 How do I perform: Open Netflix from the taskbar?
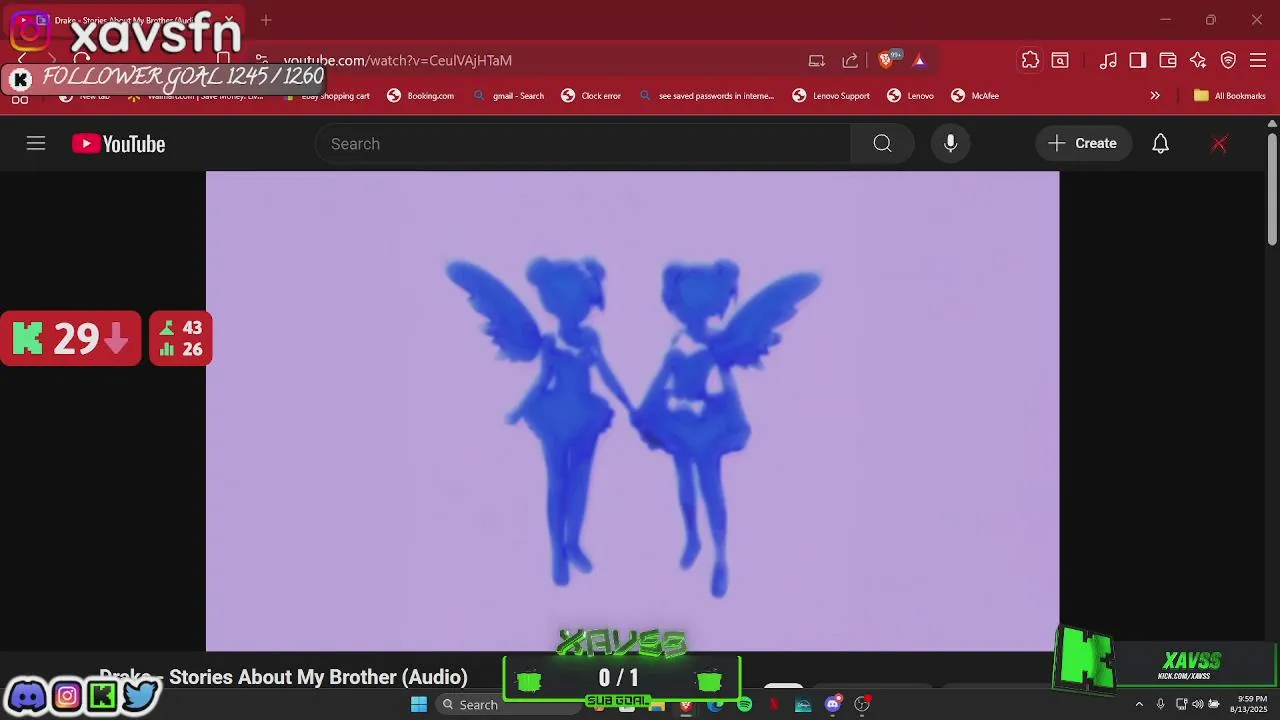click(773, 705)
